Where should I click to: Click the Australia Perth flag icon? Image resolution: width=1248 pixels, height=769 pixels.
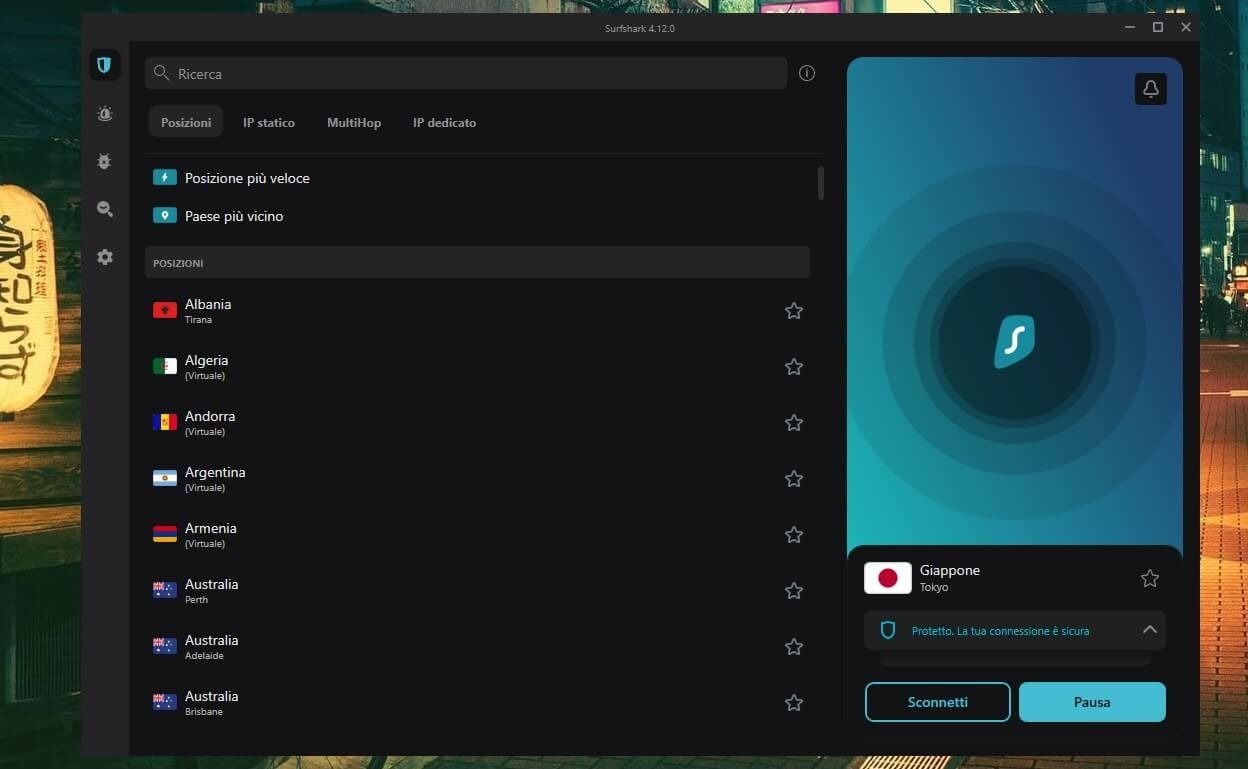click(x=165, y=590)
